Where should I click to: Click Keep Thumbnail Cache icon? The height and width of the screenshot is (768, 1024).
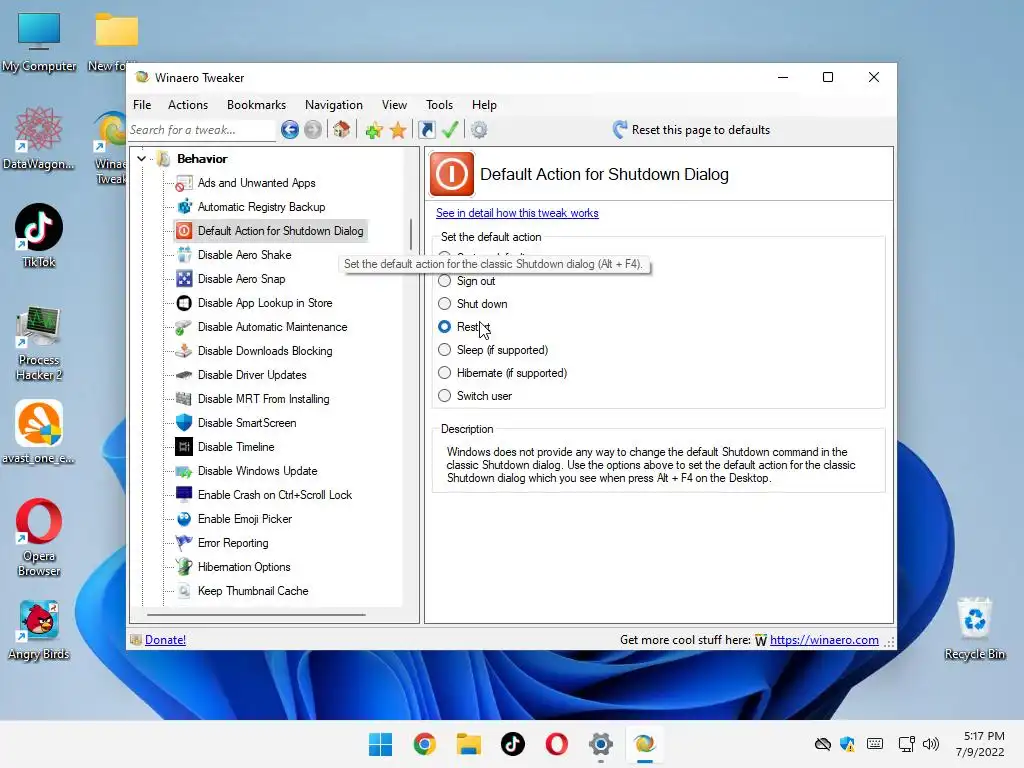pos(184,591)
